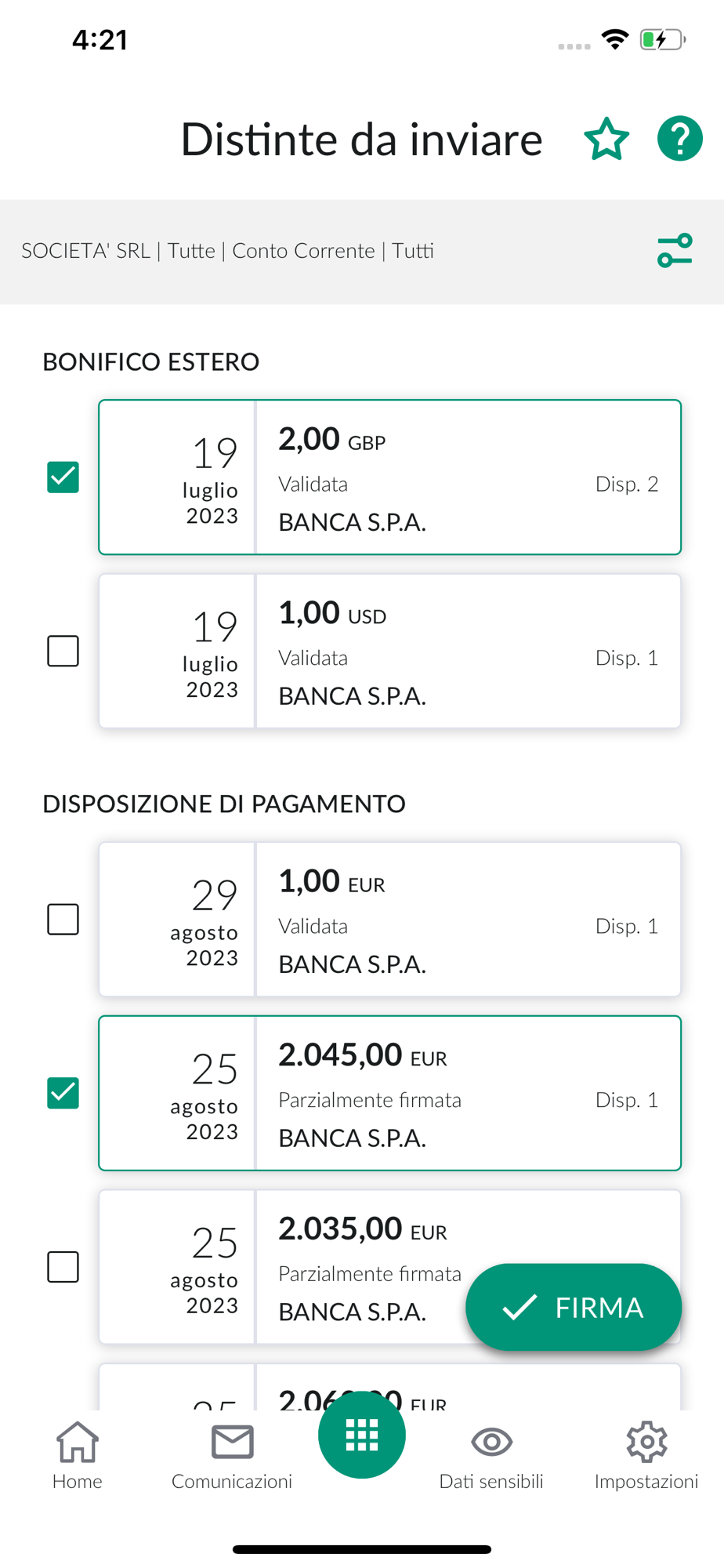Uncheck the 2,00 GBP transfer checkbox

[x=63, y=477]
